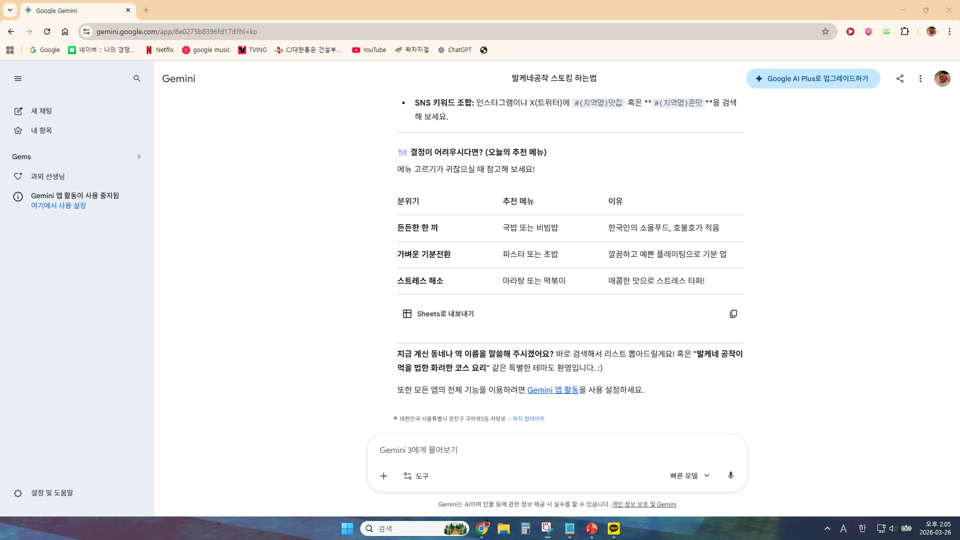
Task: Open the 빠른 모델 model dropdown
Action: tap(689, 476)
